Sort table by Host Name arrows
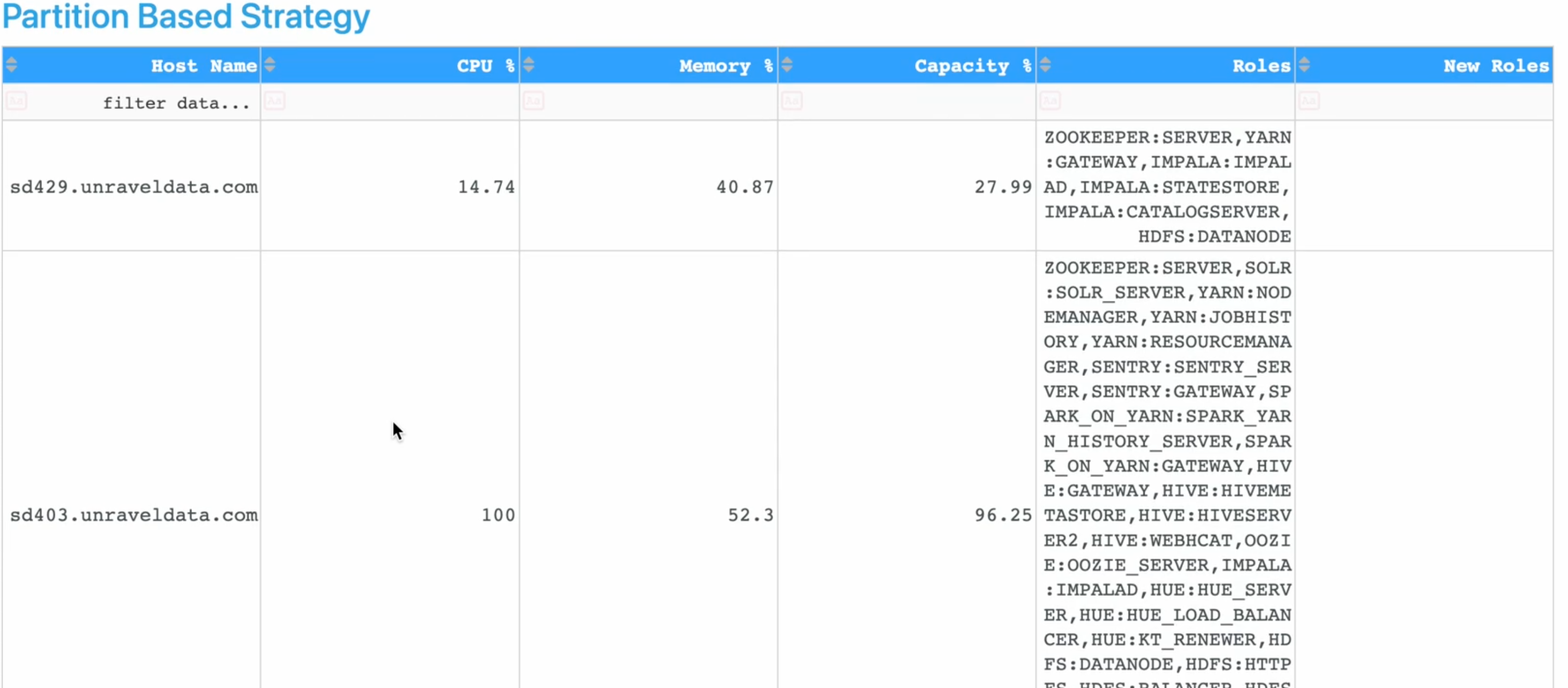The width and height of the screenshot is (1568, 688). [11, 65]
